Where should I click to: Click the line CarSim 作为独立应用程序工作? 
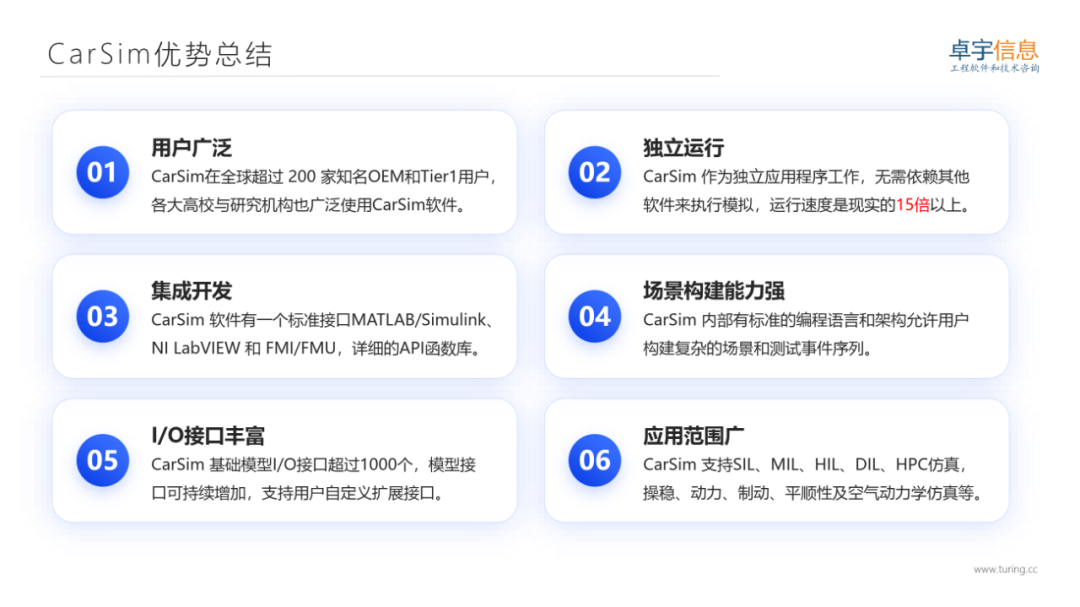coord(806,177)
